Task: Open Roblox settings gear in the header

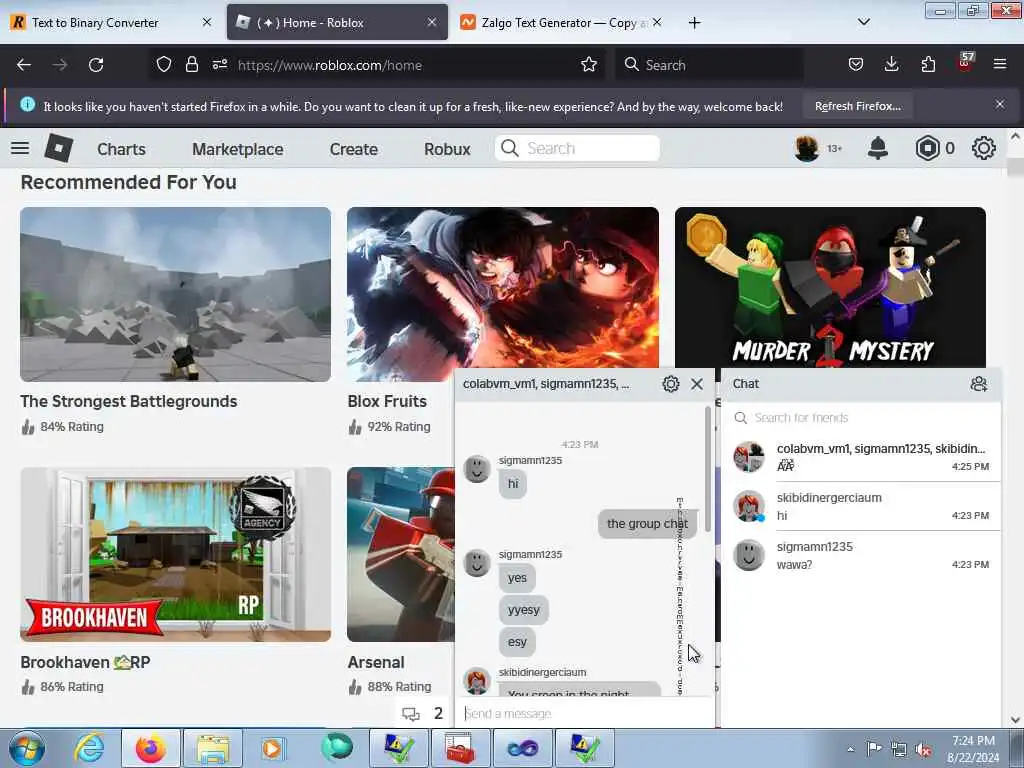Action: [984, 148]
